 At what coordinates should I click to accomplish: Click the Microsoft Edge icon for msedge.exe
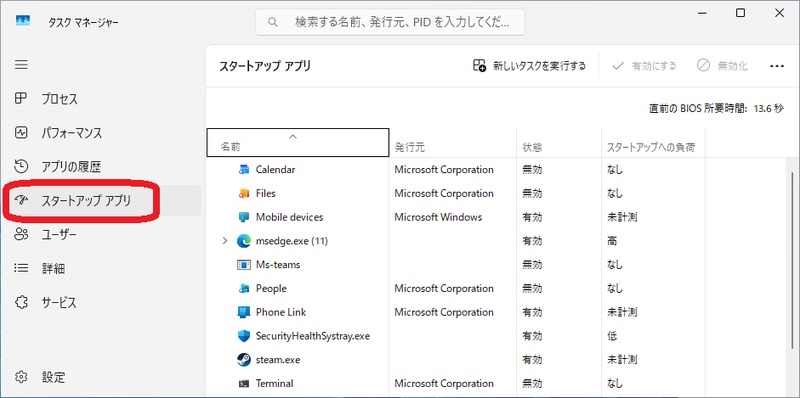pos(244,241)
